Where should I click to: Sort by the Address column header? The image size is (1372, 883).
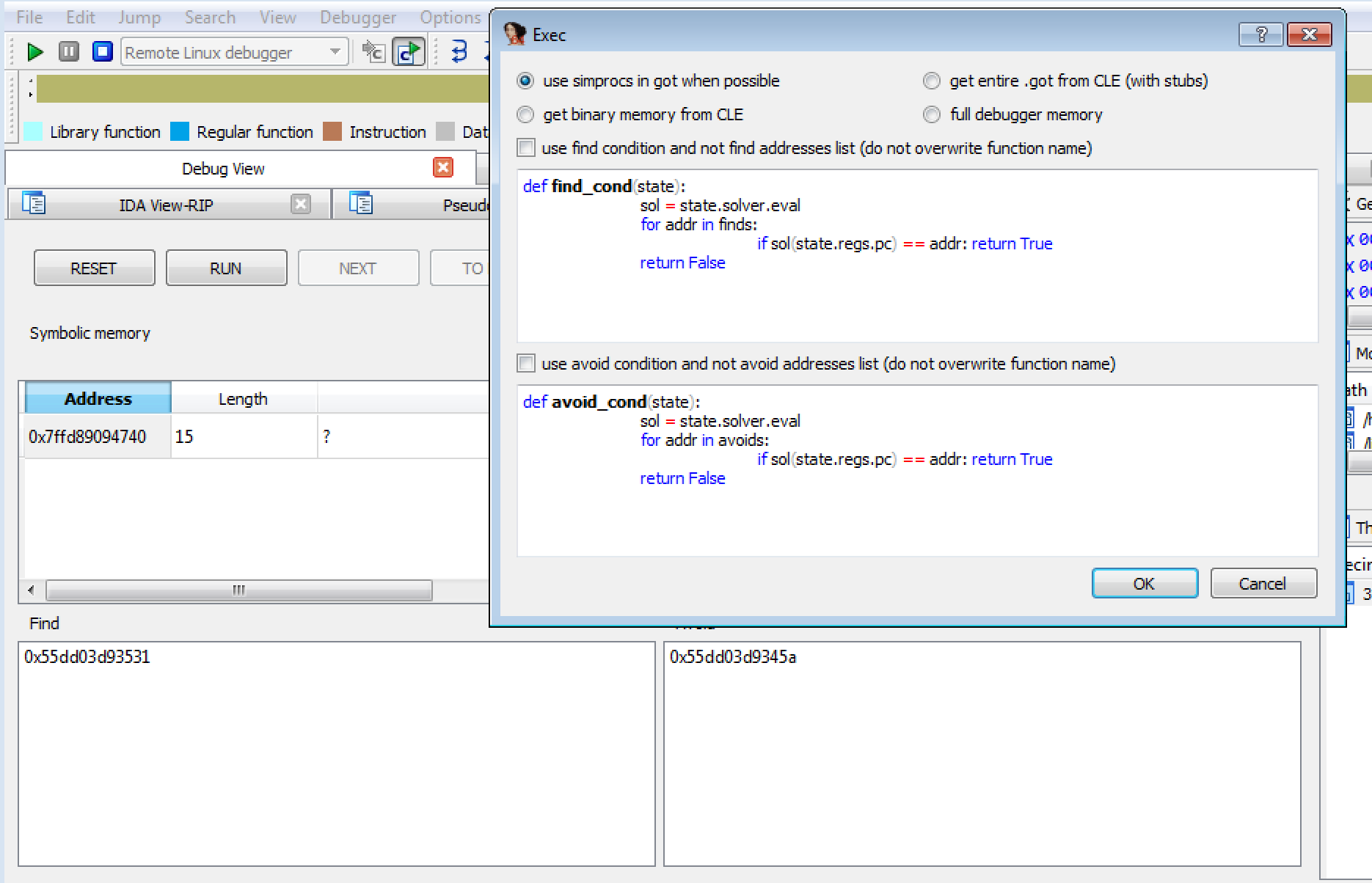coord(98,398)
